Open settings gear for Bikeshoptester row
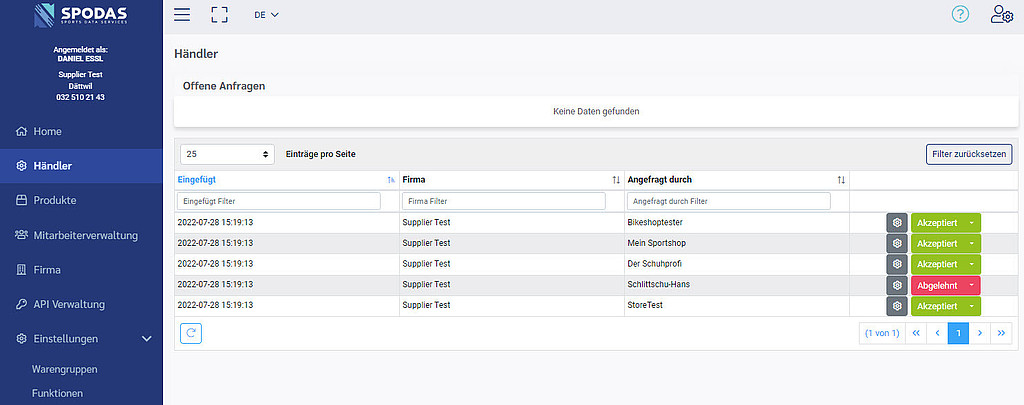1024x405 pixels. (897, 223)
